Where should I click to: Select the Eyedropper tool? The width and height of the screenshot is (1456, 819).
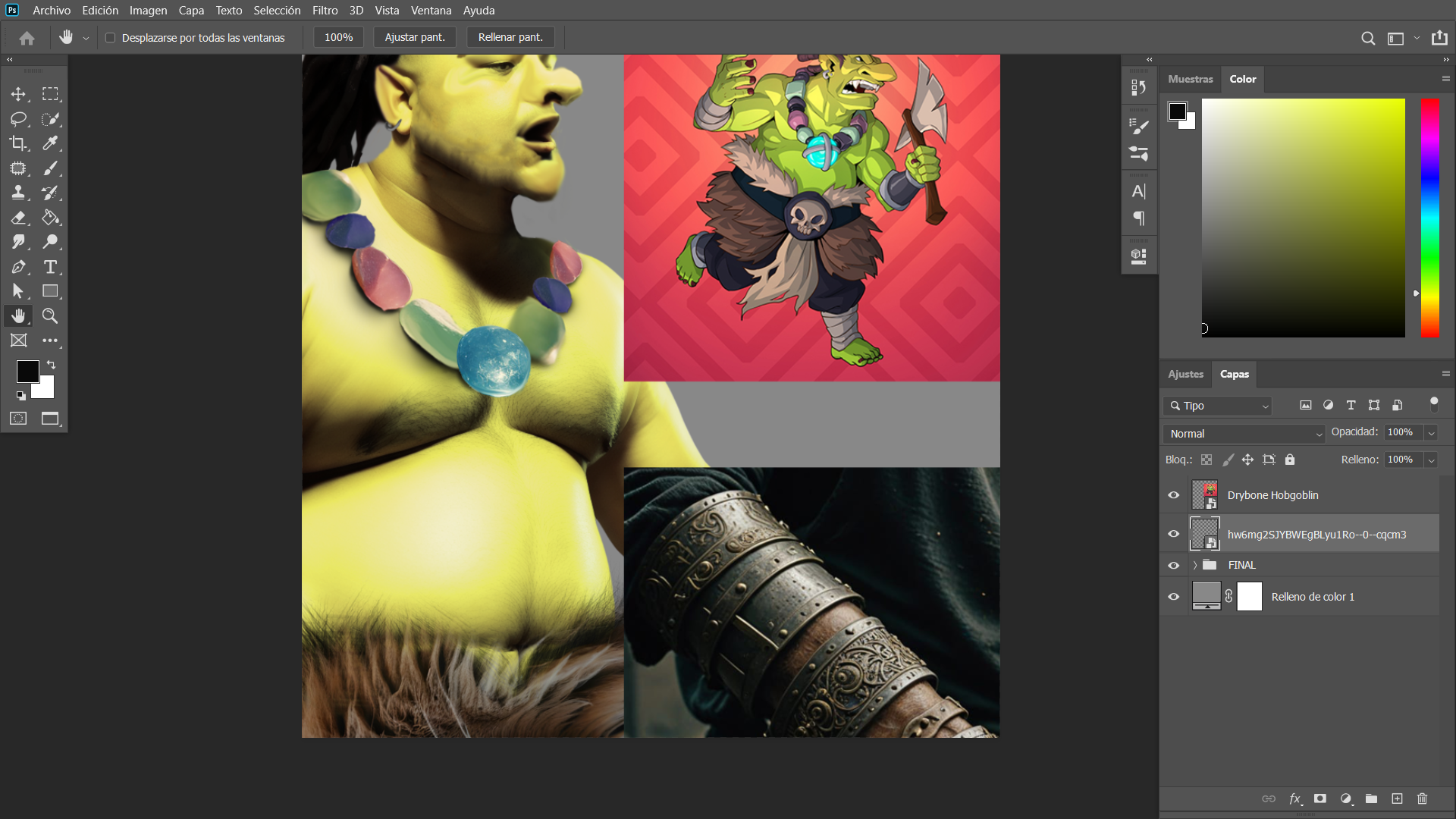coord(50,143)
